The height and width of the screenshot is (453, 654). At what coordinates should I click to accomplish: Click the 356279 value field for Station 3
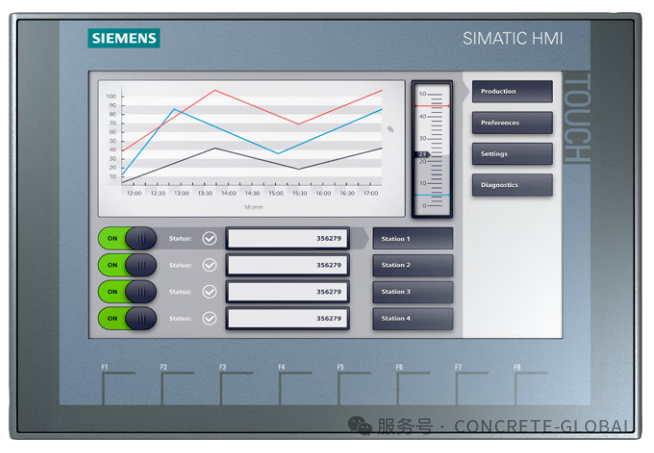pyautogui.click(x=288, y=292)
